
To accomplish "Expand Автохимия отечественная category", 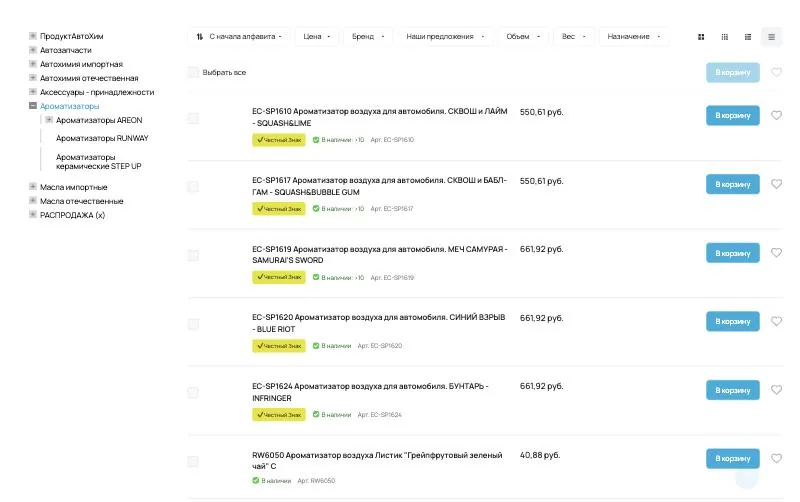I will point(33,78).
